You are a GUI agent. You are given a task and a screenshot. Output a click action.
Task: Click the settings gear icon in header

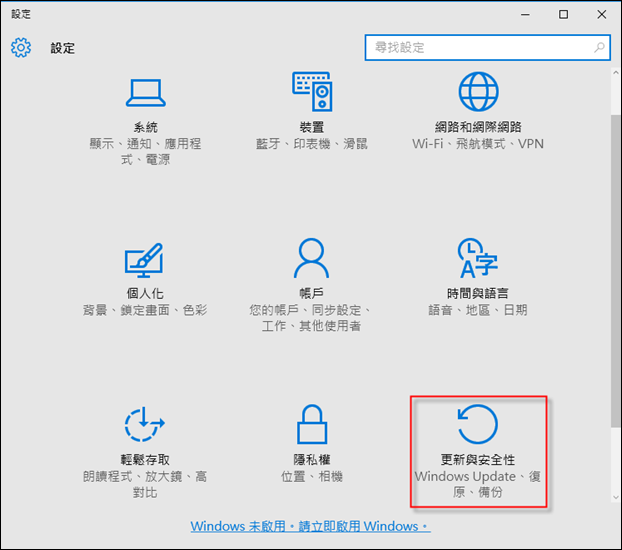(21, 48)
